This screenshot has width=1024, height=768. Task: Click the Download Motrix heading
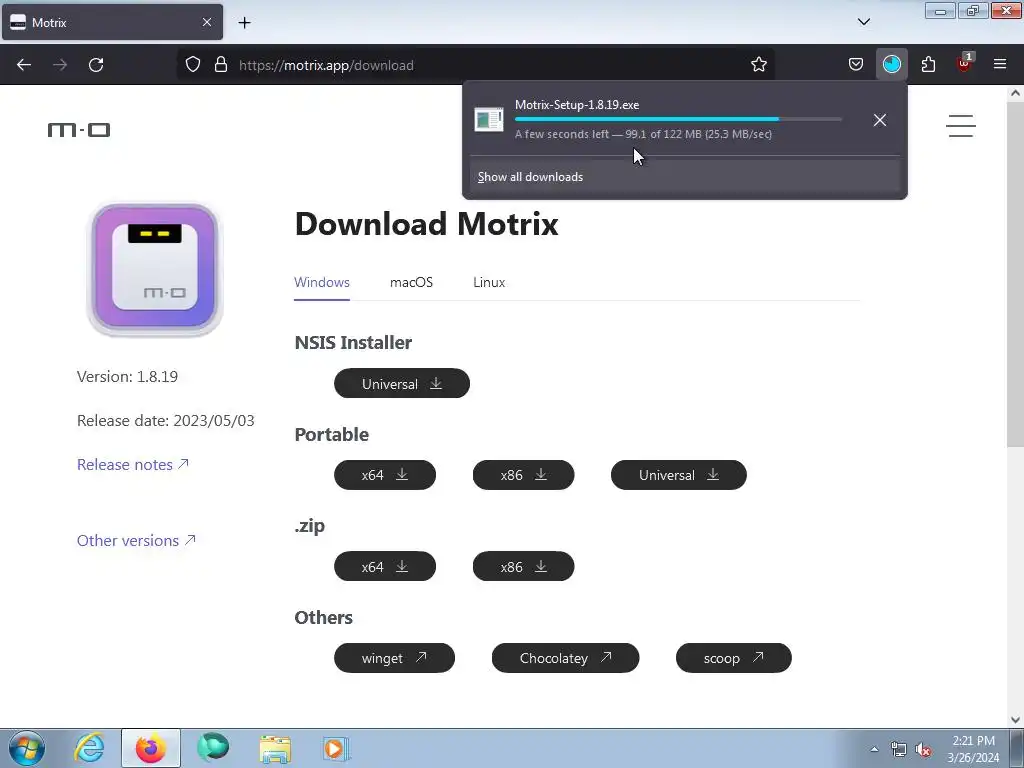tap(426, 224)
